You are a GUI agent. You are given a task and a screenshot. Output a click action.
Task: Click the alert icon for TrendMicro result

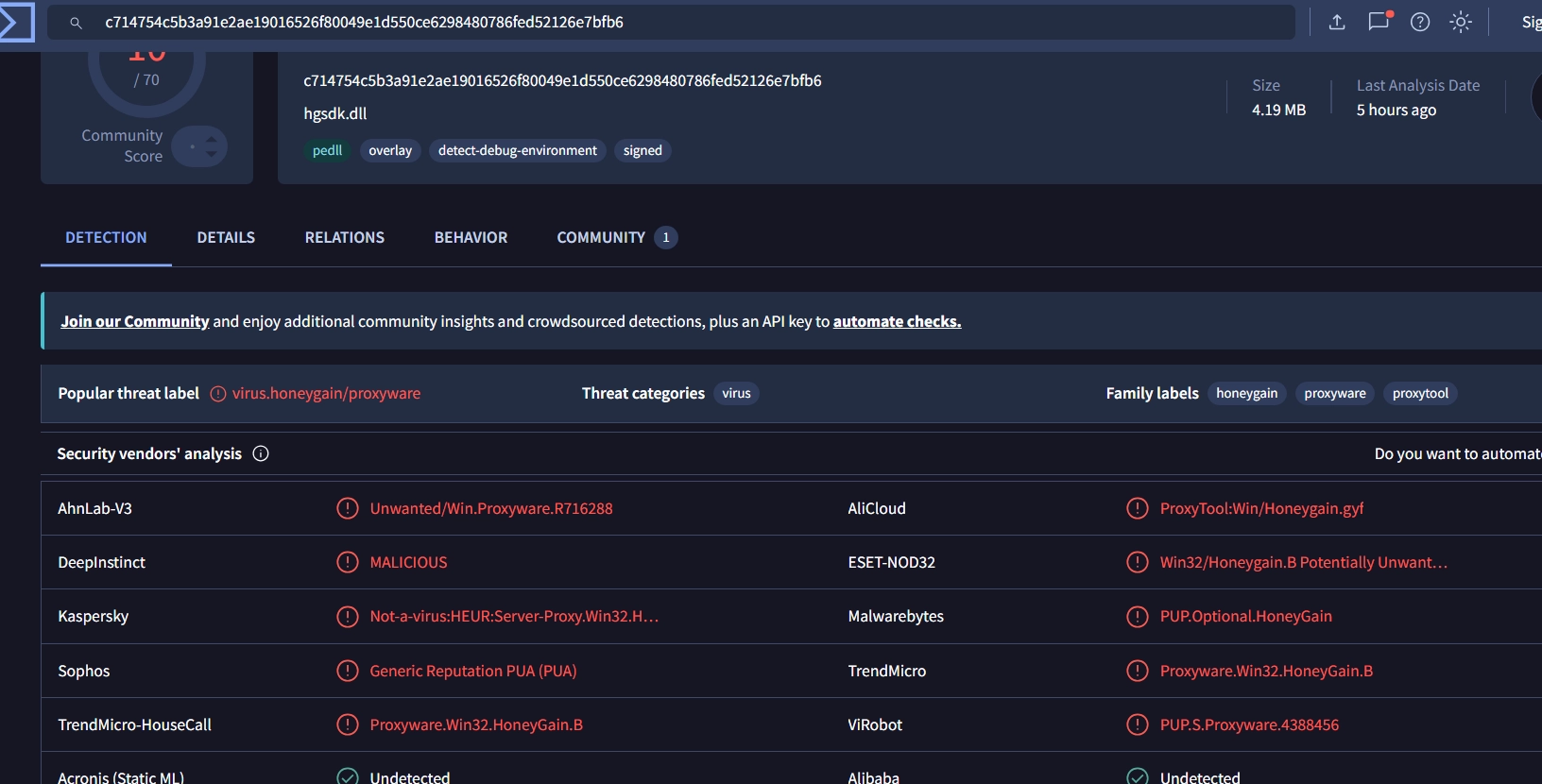(x=1138, y=671)
